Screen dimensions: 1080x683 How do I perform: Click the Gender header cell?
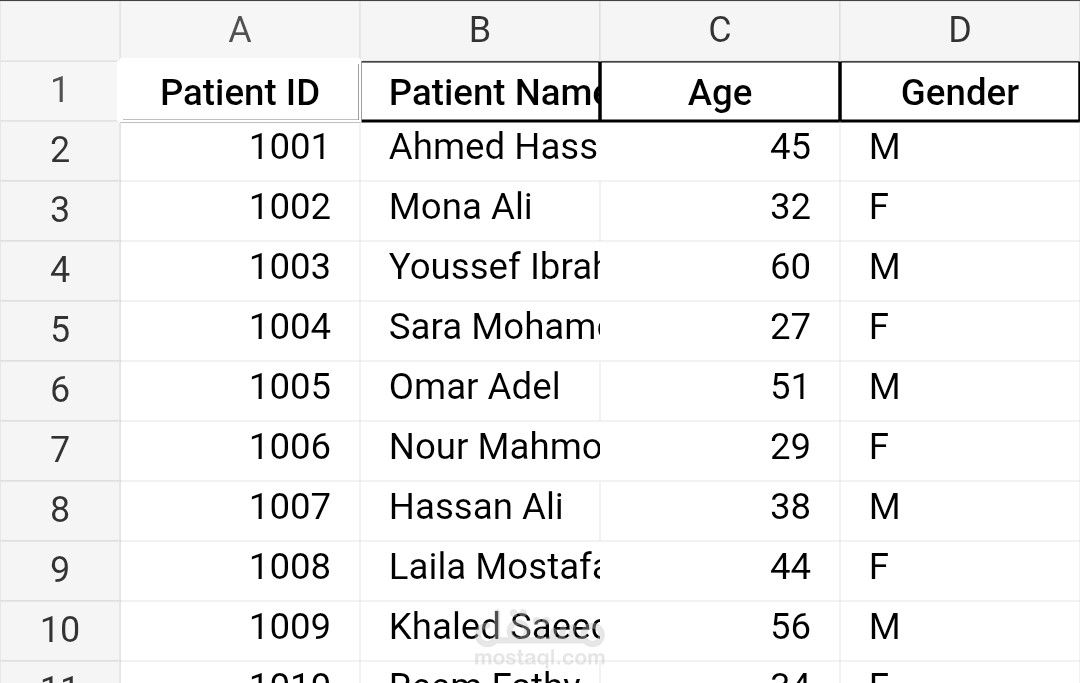point(959,91)
